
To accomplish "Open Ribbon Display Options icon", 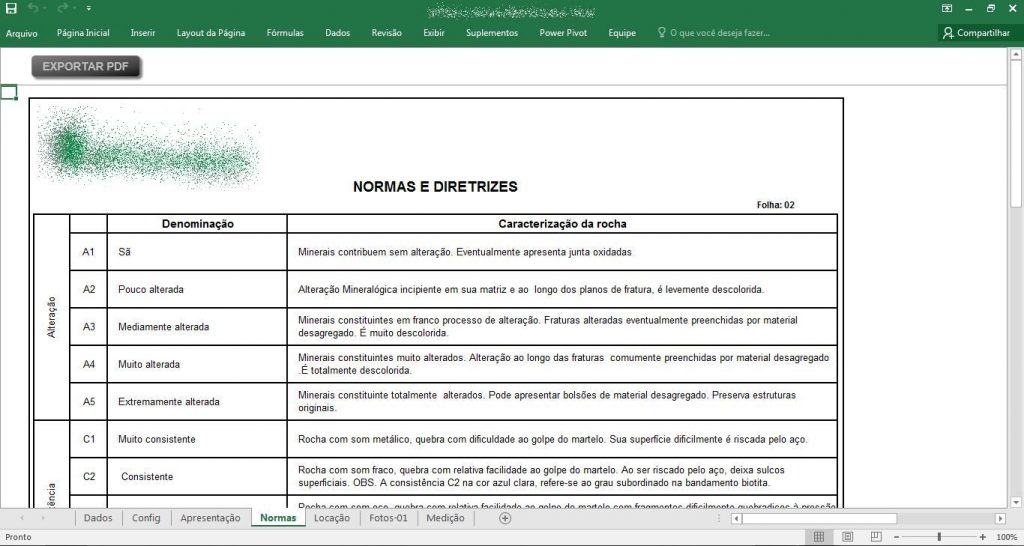I will [x=947, y=8].
